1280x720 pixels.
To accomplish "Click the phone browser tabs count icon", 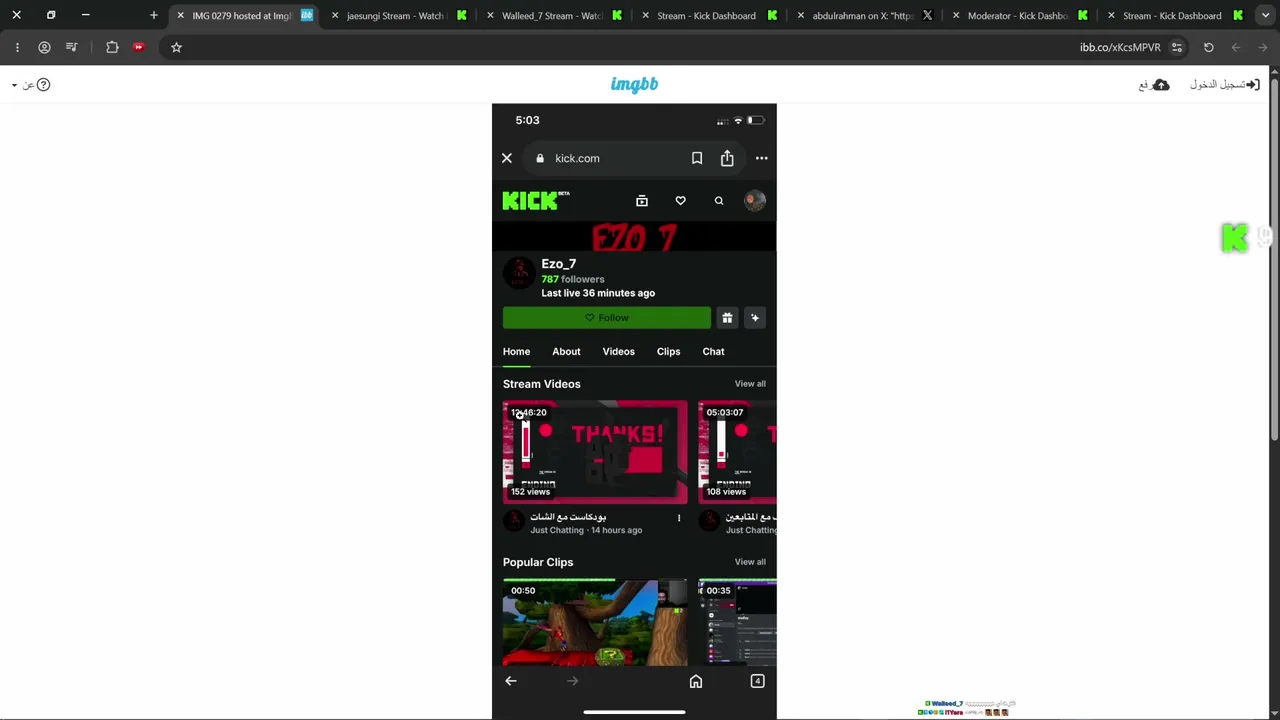I will pos(757,681).
